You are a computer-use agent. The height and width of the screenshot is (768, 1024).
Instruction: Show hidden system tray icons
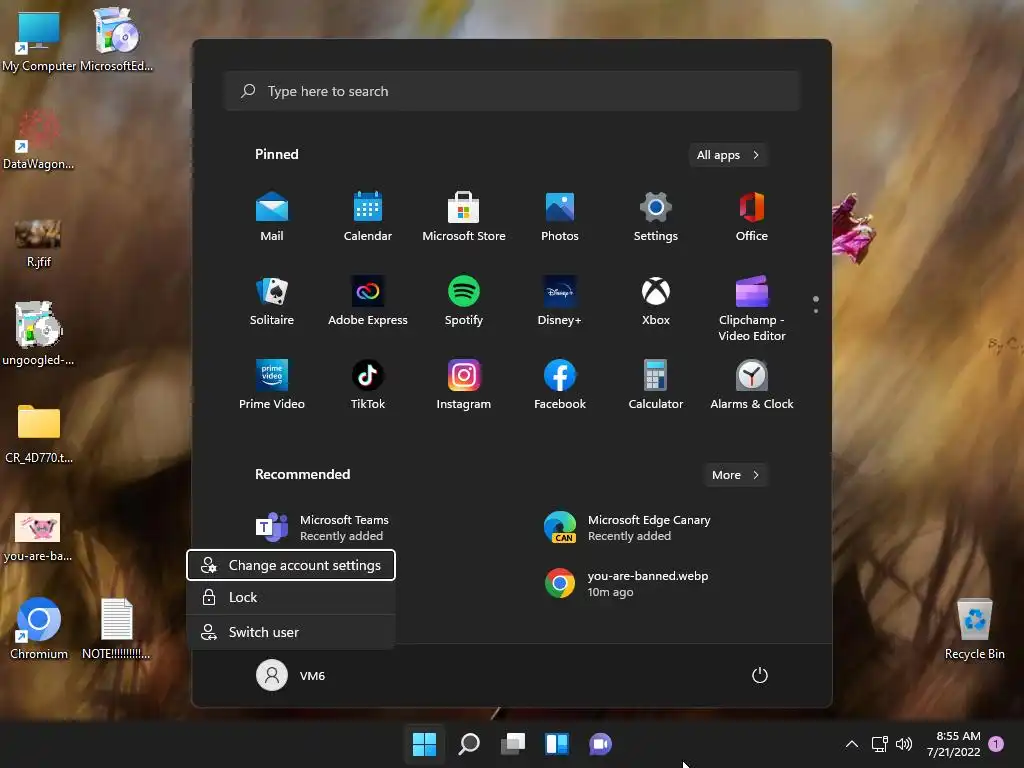852,744
